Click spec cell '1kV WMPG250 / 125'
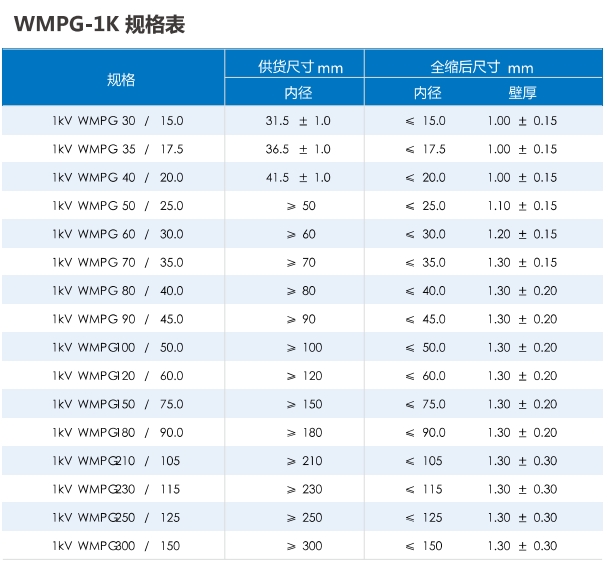 116,517
